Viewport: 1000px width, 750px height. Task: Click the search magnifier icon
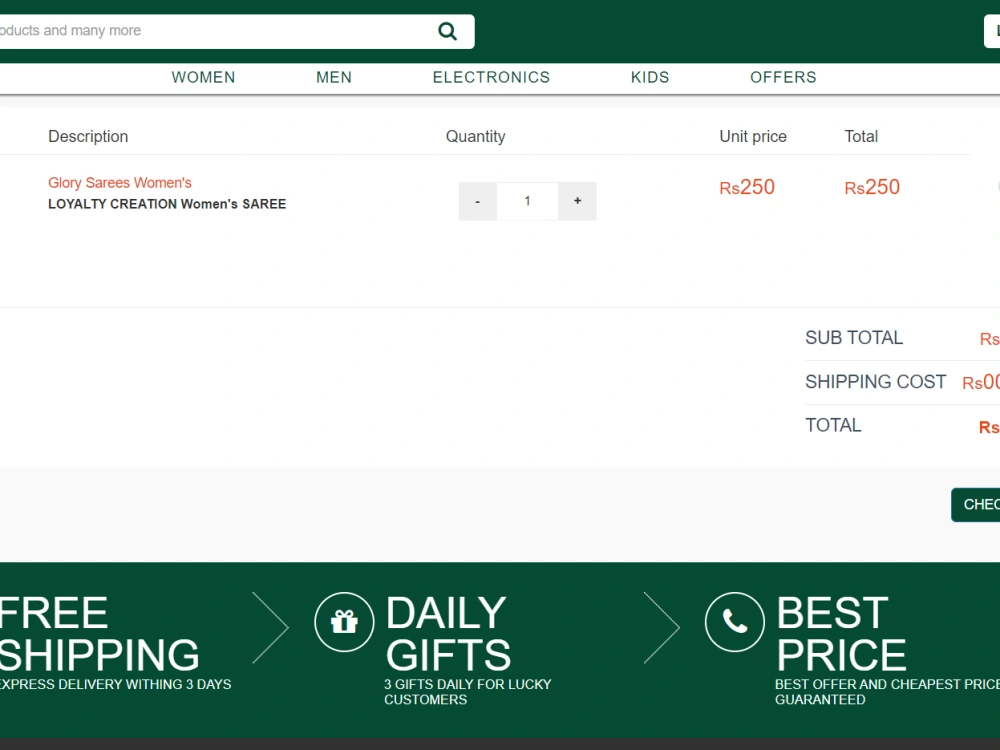click(x=447, y=31)
